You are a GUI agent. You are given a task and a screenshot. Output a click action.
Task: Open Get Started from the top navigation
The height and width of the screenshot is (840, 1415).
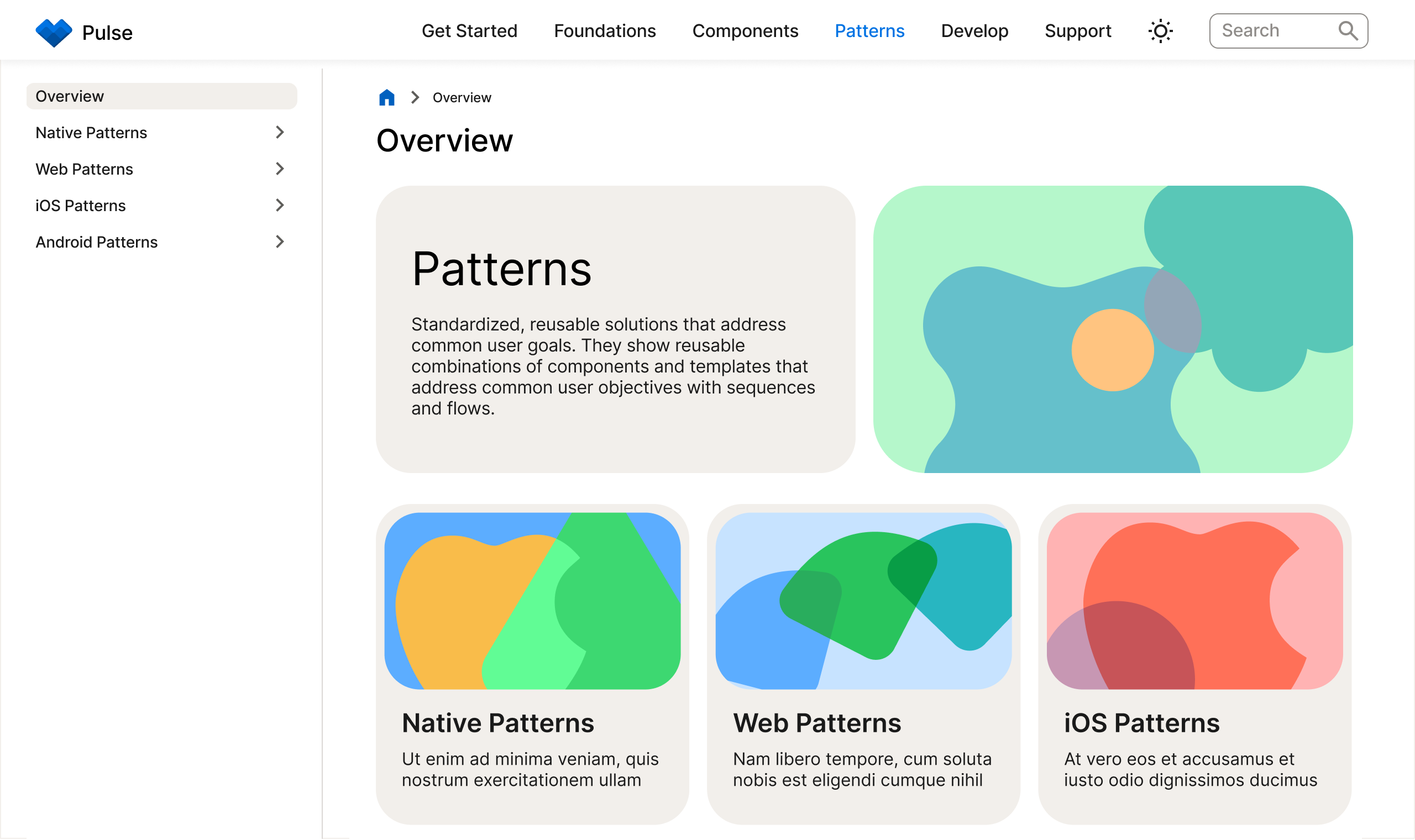pyautogui.click(x=470, y=31)
